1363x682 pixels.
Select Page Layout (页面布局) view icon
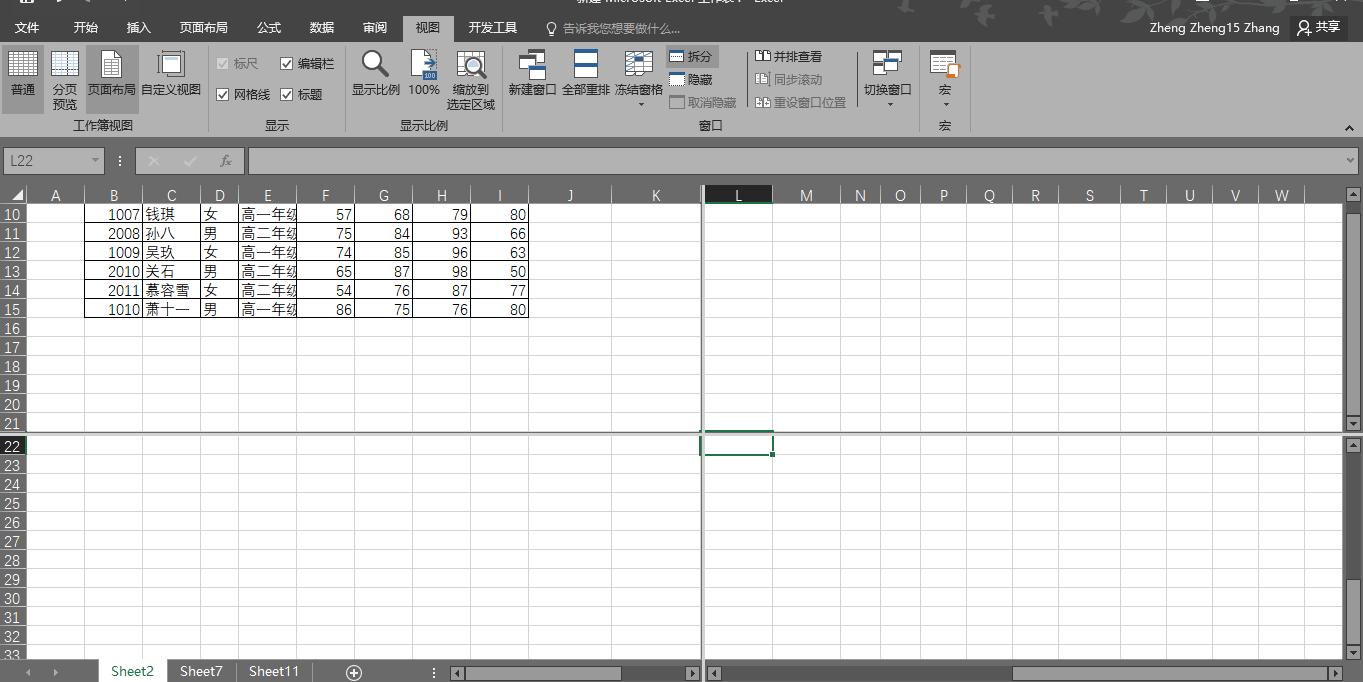click(111, 75)
